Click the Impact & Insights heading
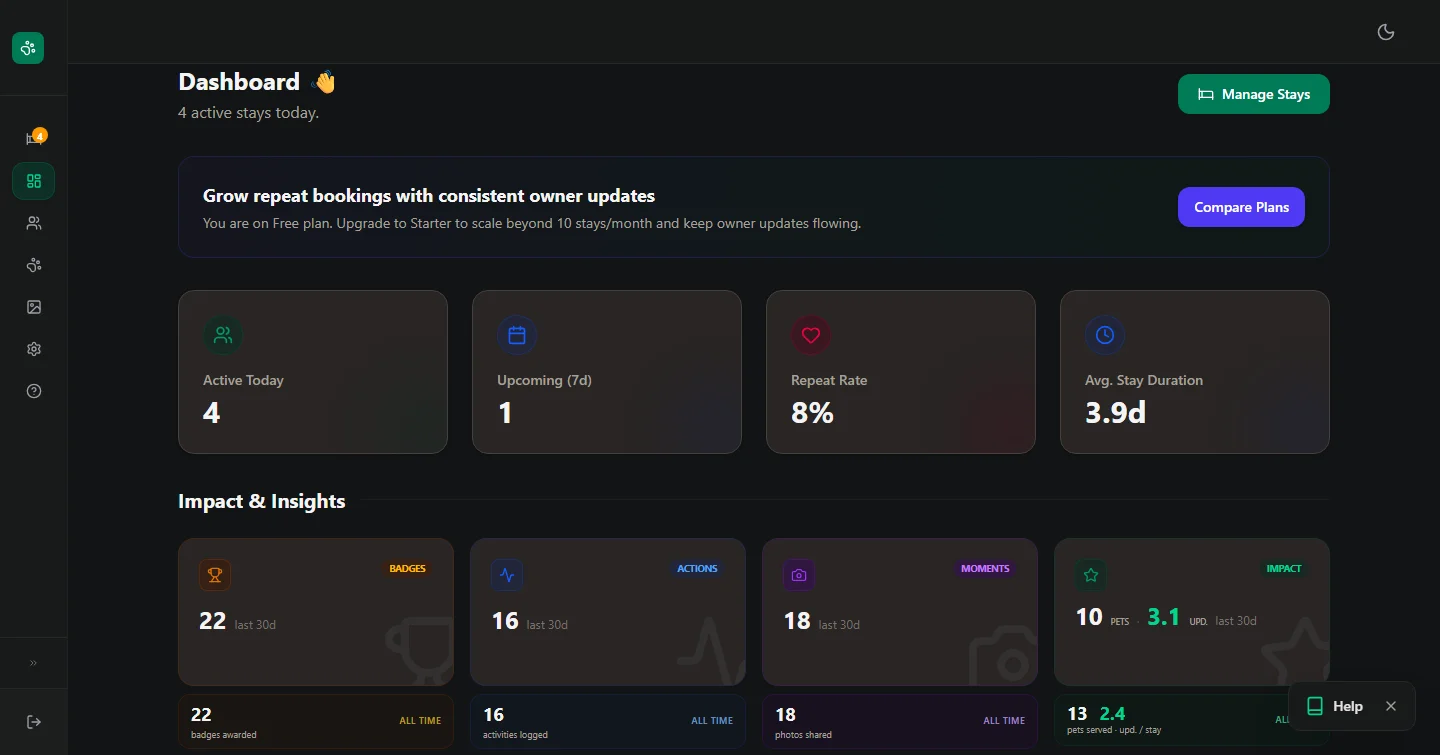The image size is (1440, 755). [262, 501]
